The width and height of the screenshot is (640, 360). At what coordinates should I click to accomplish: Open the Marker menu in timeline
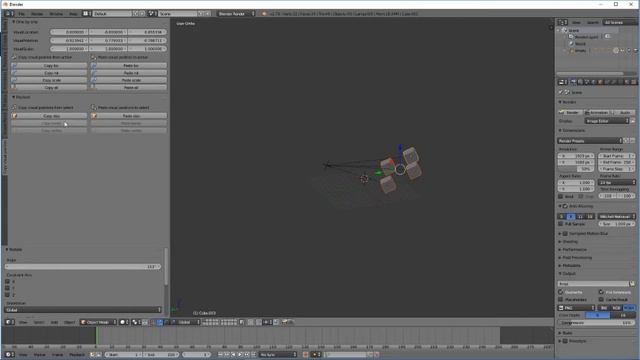click(40, 354)
